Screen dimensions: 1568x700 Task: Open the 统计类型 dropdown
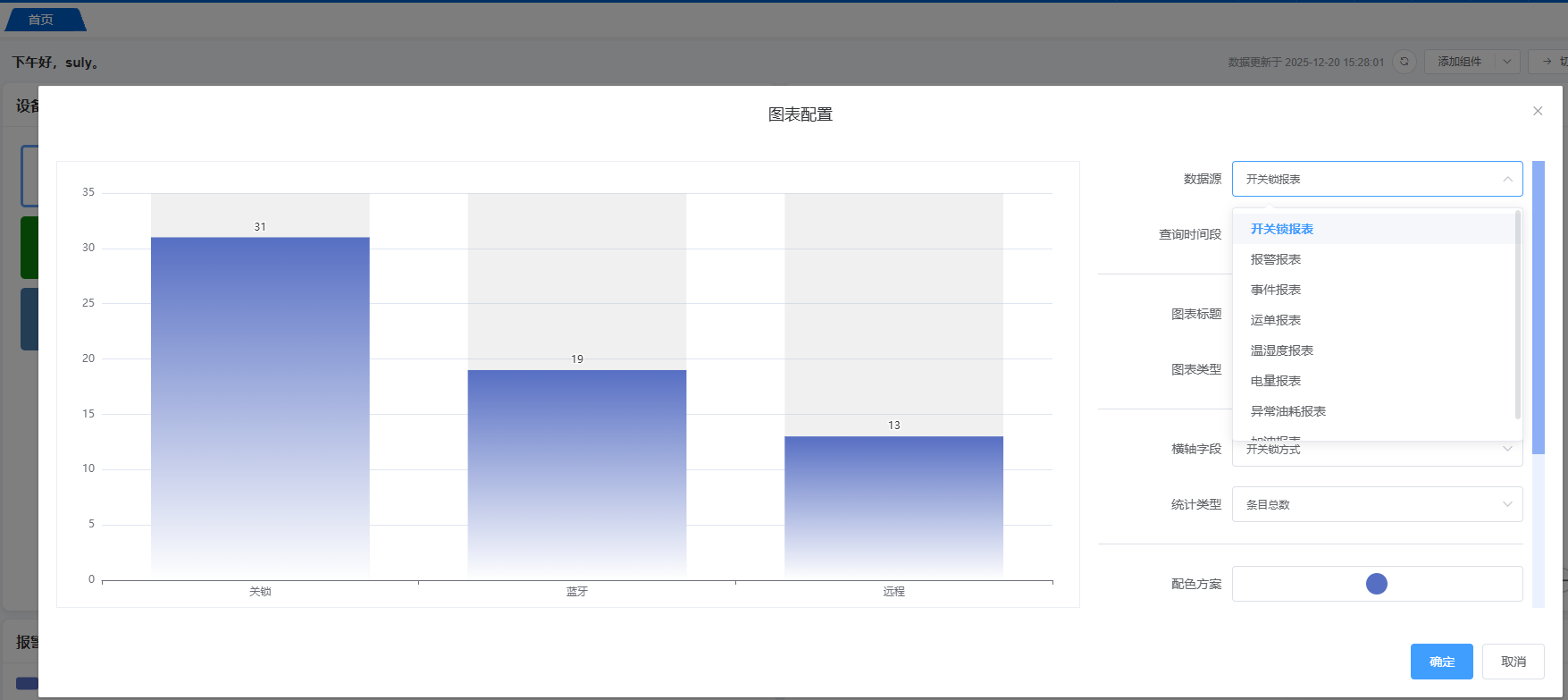1376,504
